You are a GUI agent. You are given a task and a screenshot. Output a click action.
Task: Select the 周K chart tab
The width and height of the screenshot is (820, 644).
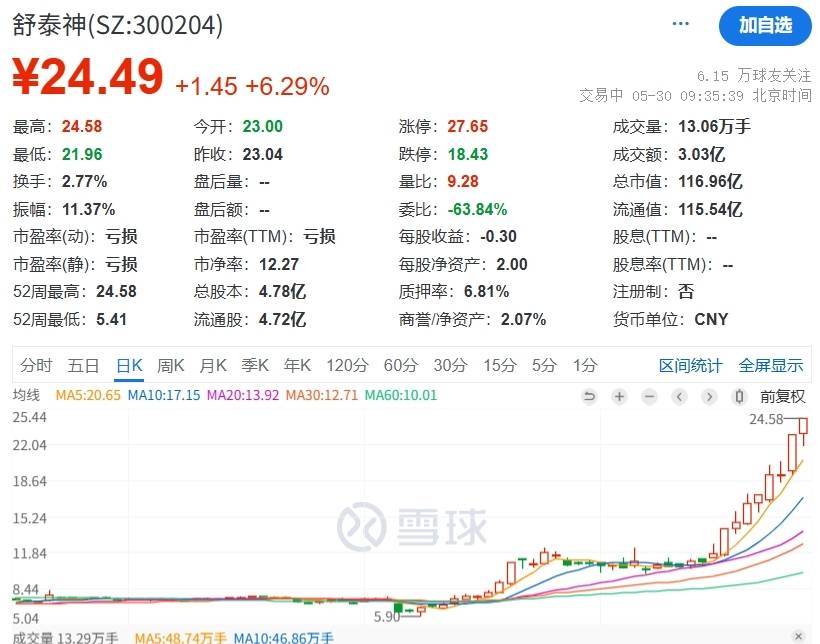tap(170, 365)
